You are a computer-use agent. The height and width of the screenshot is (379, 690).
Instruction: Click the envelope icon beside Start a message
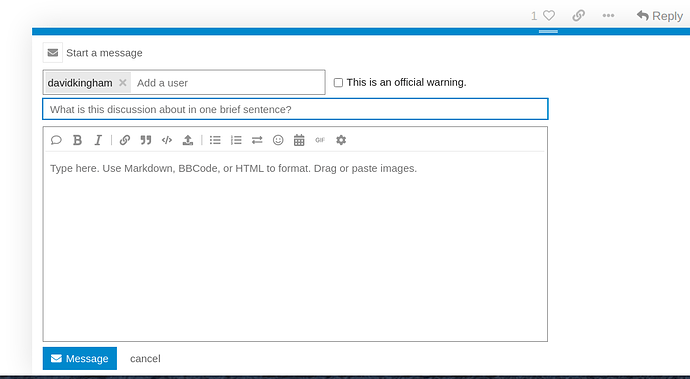coord(53,53)
